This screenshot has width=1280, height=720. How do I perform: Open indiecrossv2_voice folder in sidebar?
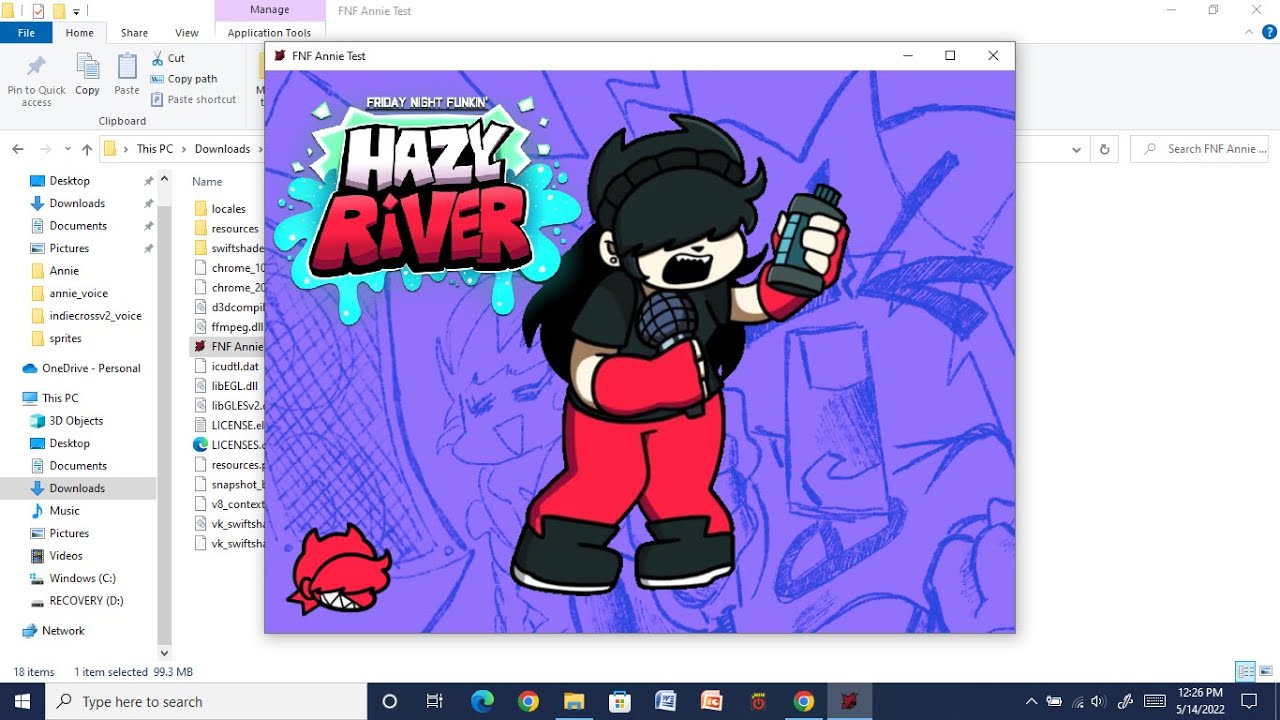tap(95, 316)
